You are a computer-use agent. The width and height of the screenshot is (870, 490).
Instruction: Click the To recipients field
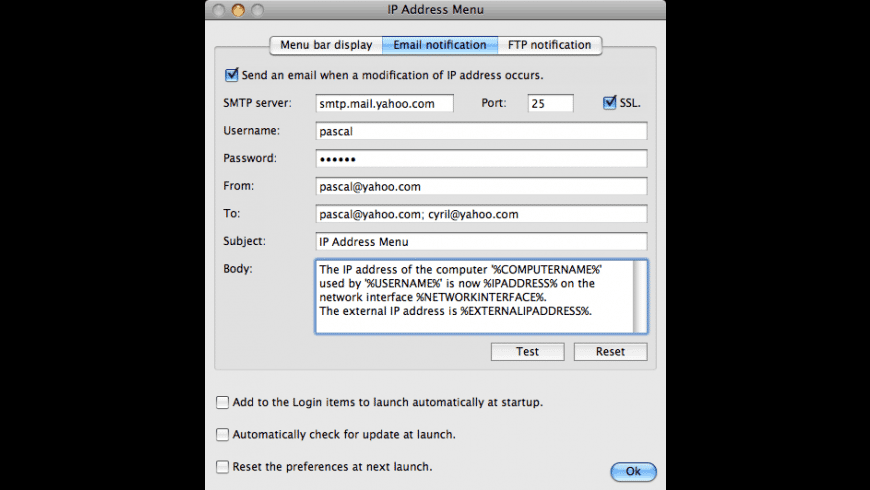(481, 214)
